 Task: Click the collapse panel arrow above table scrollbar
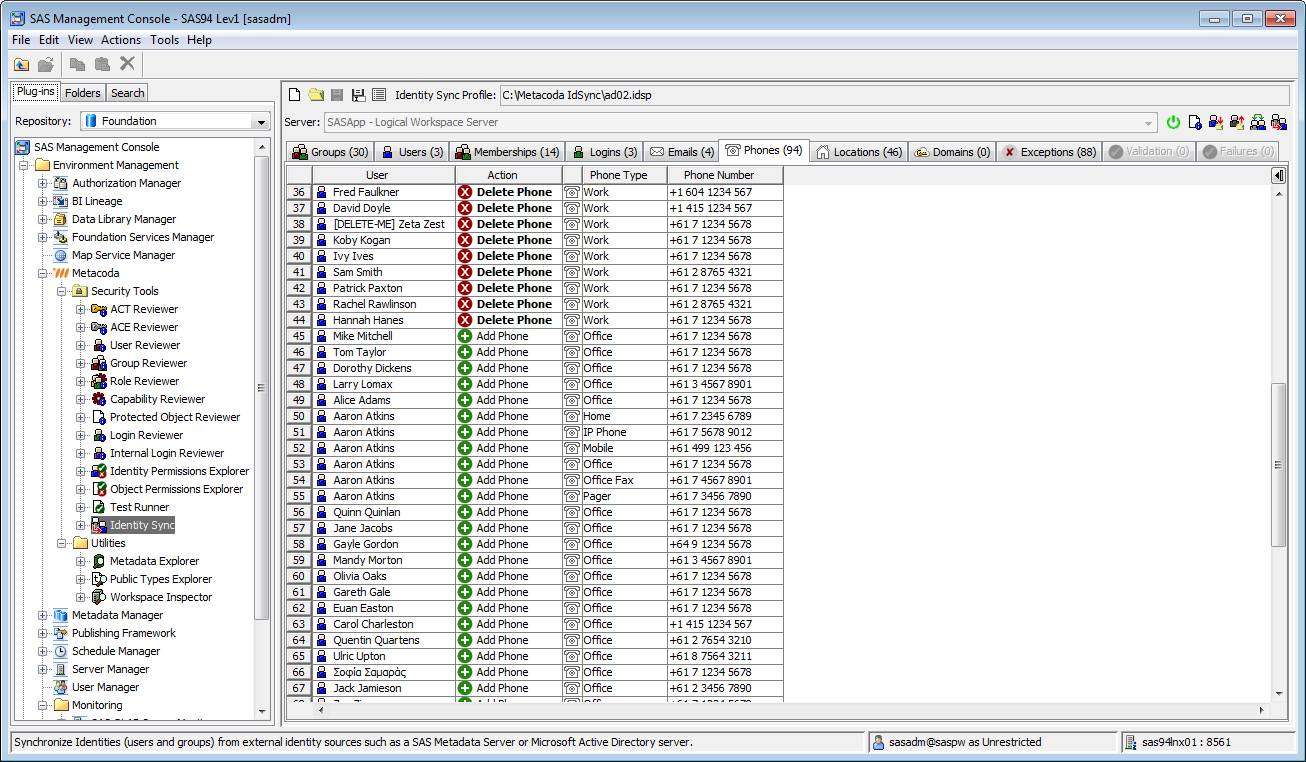[1278, 175]
